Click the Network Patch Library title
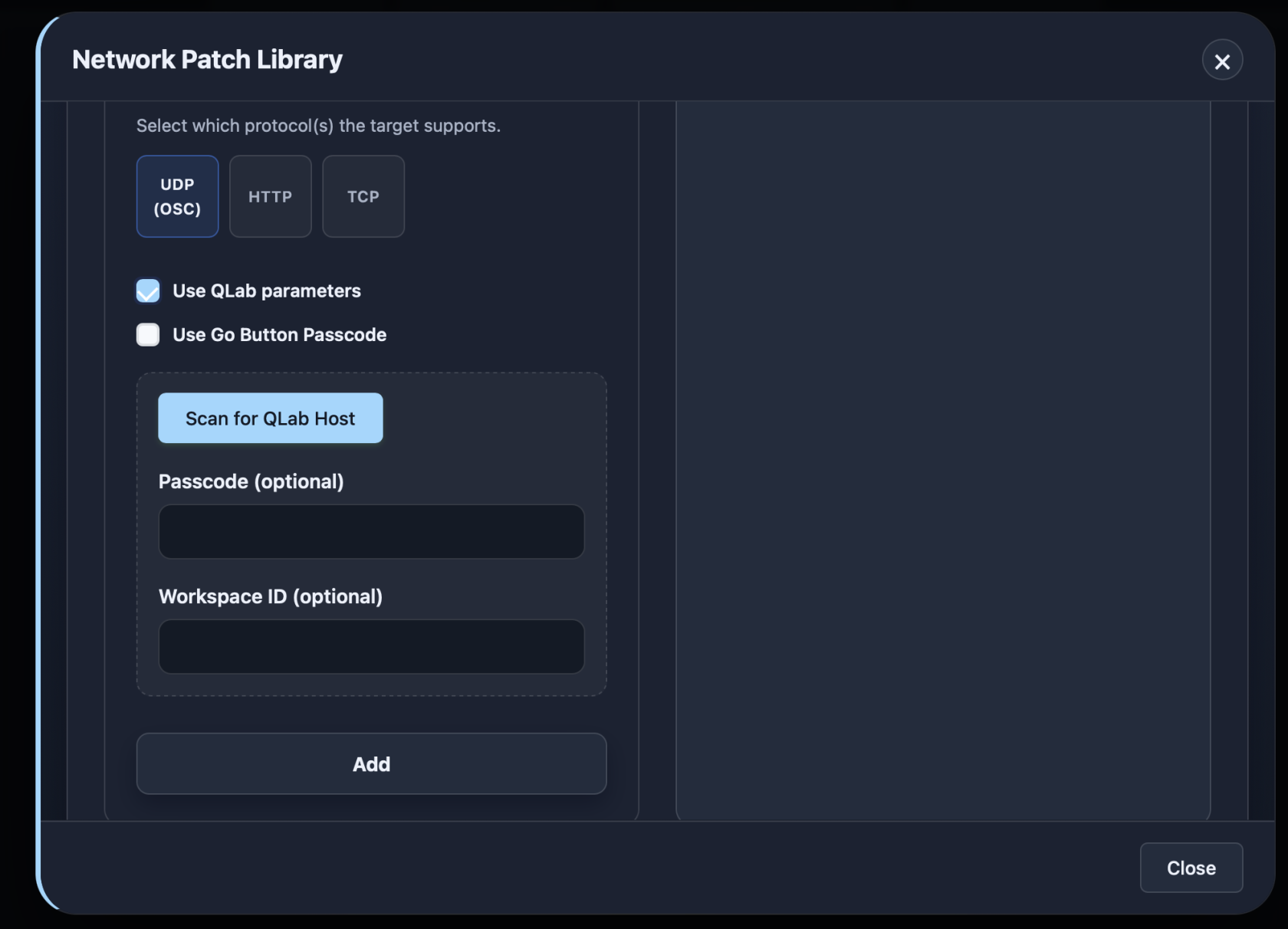Image resolution: width=1288 pixels, height=929 pixels. 206,59
